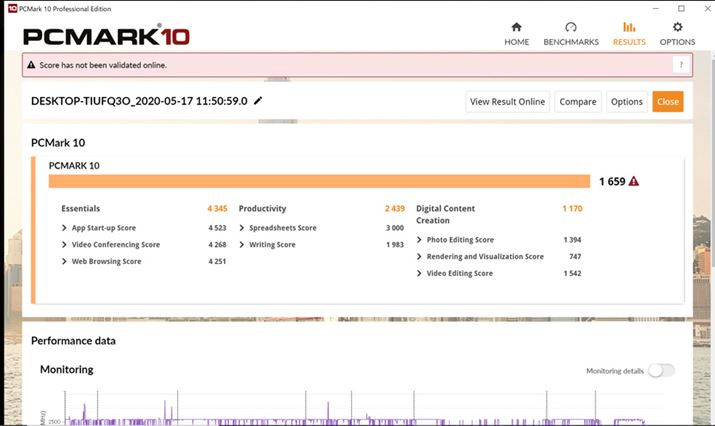Image resolution: width=715 pixels, height=426 pixels.
Task: Click the Home icon in navigation
Action: pyautogui.click(x=516, y=28)
